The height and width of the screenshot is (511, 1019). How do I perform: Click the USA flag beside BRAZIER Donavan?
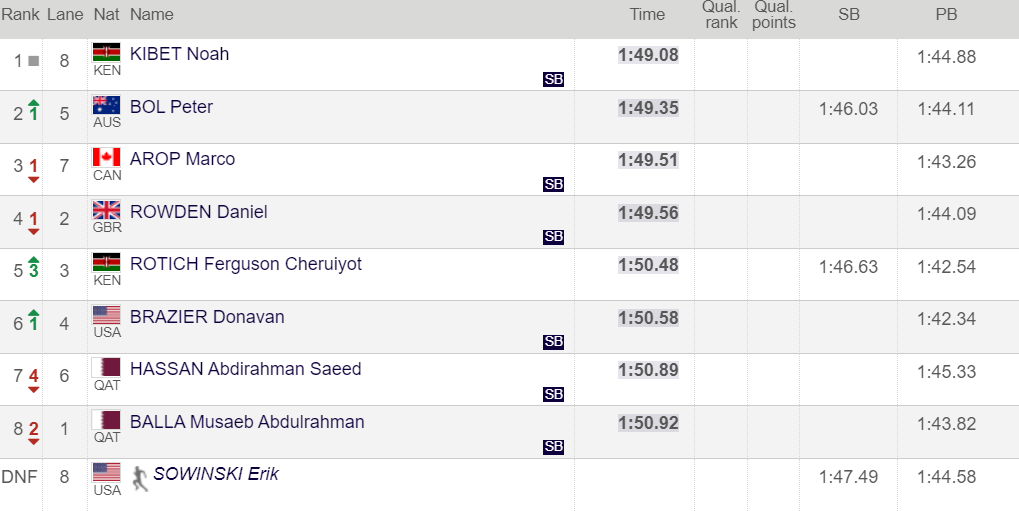[x=107, y=315]
